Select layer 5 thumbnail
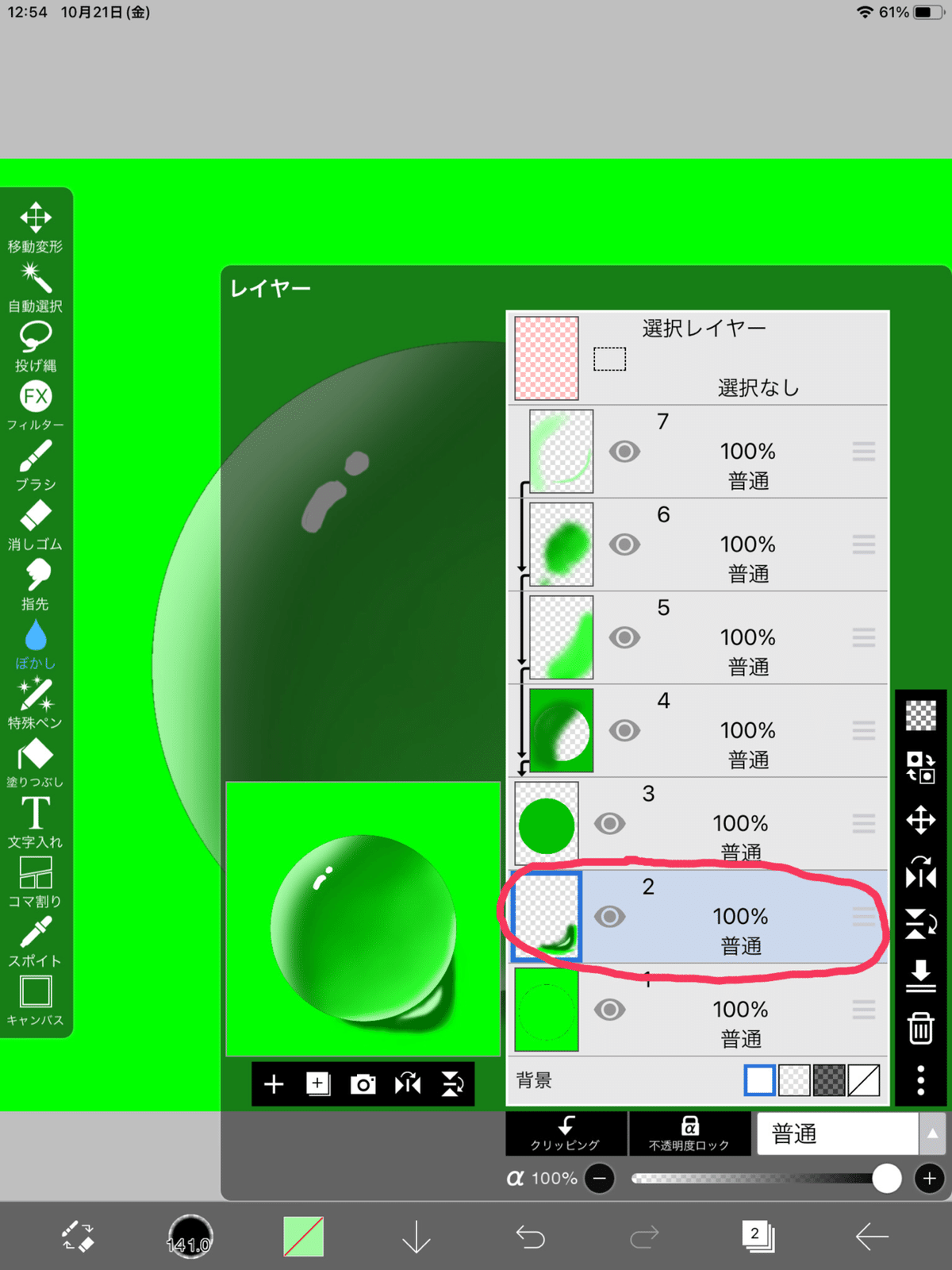This screenshot has width=952, height=1270. 562,637
